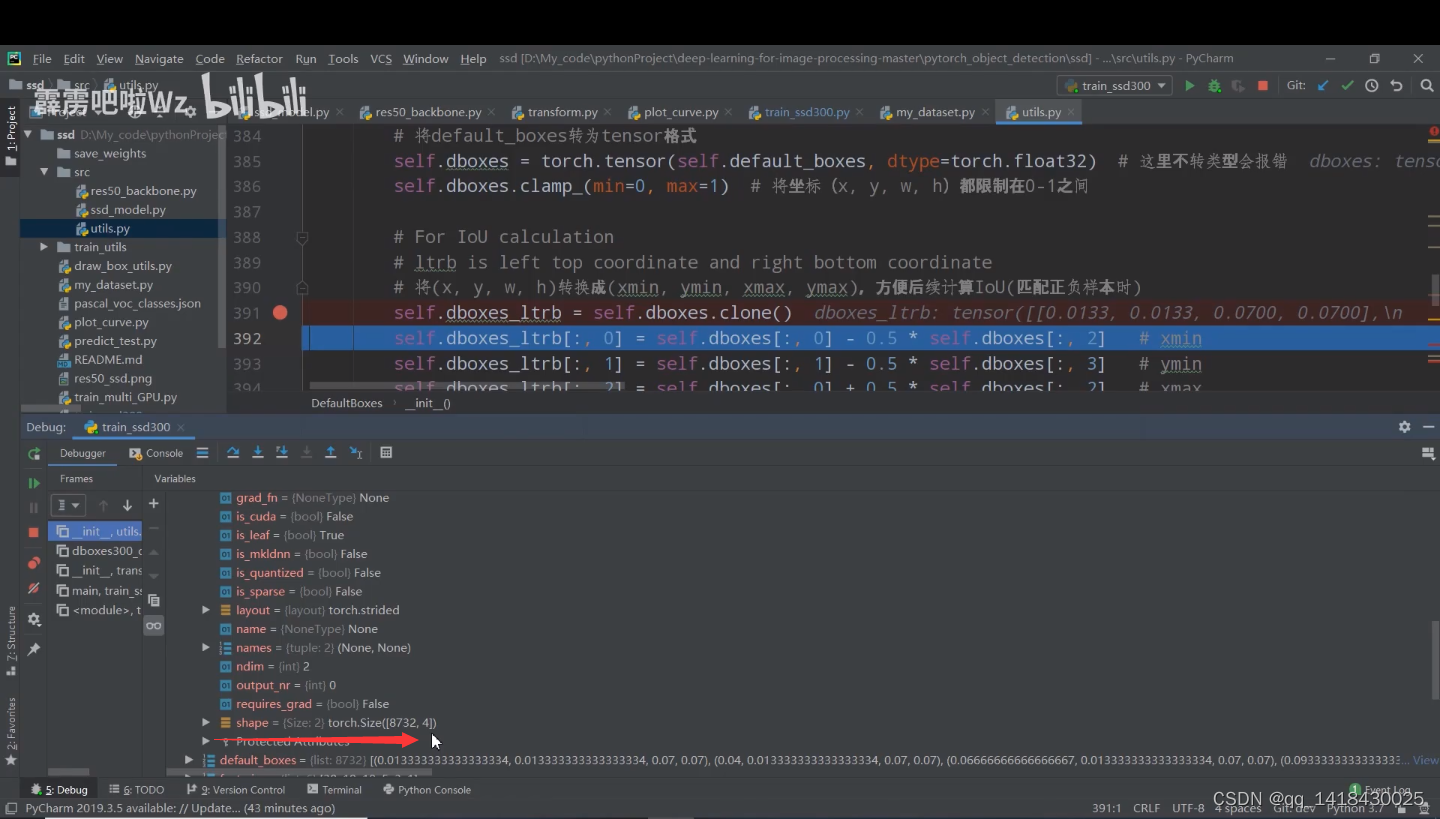Viewport: 1440px width, 819px height.
Task: Switch to train_ssd300.py editor tab
Action: (x=806, y=112)
